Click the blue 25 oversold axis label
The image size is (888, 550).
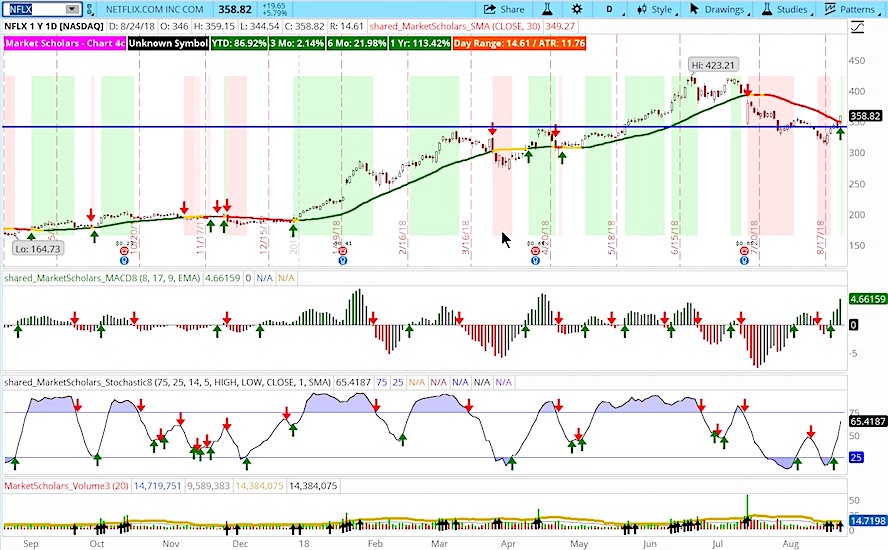click(856, 457)
